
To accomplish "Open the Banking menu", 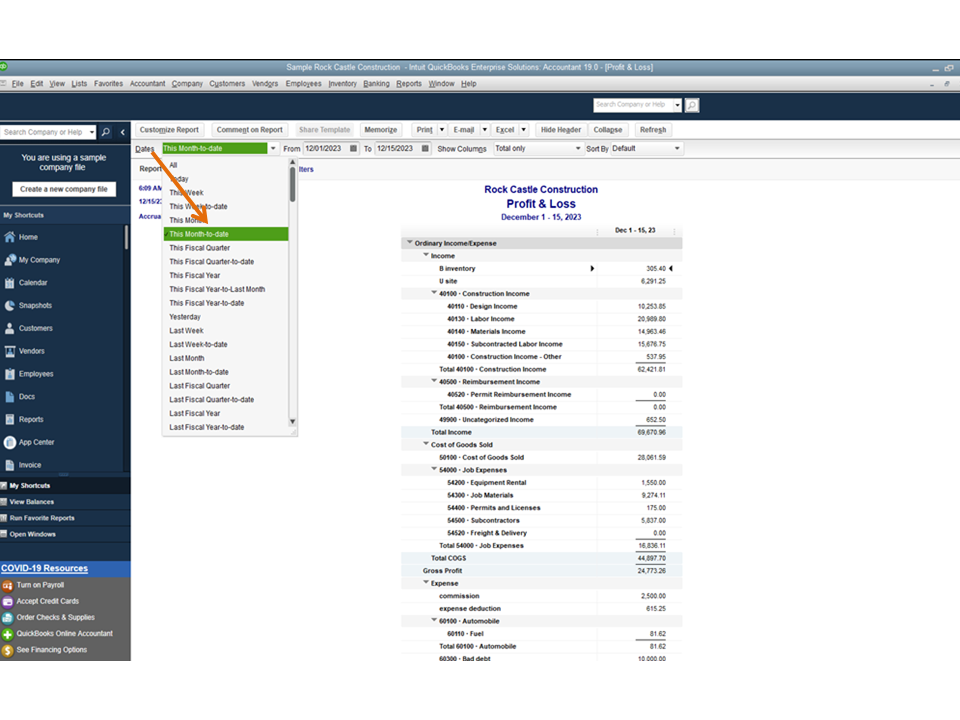I will pos(376,84).
